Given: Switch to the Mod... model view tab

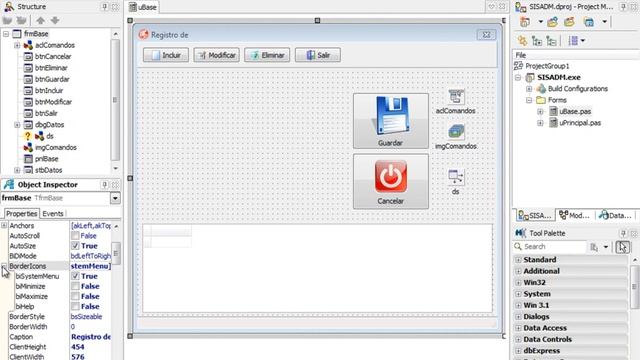Looking at the screenshot, I should tap(575, 215).
